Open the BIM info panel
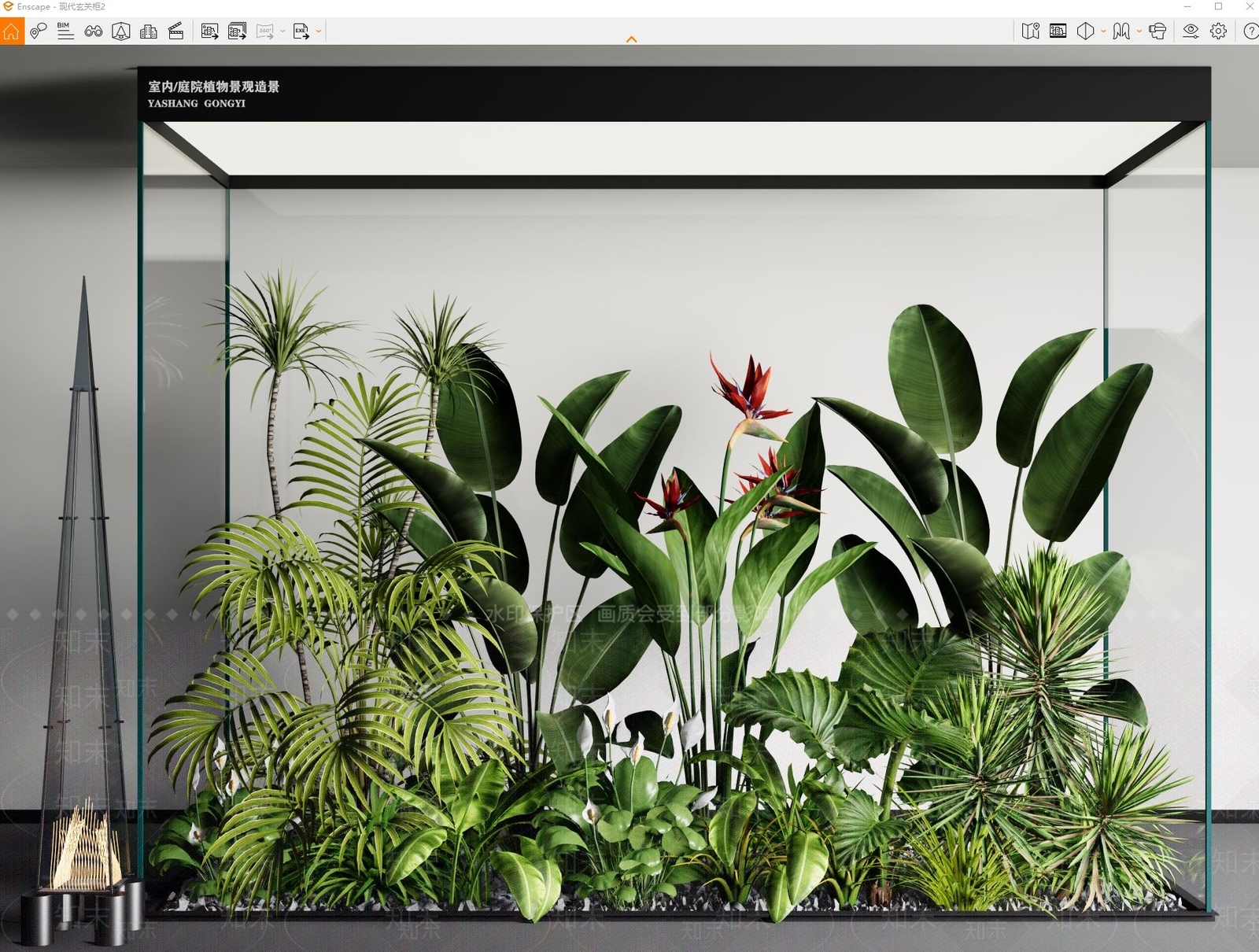Screen dimensions: 1259x952 click(65, 31)
